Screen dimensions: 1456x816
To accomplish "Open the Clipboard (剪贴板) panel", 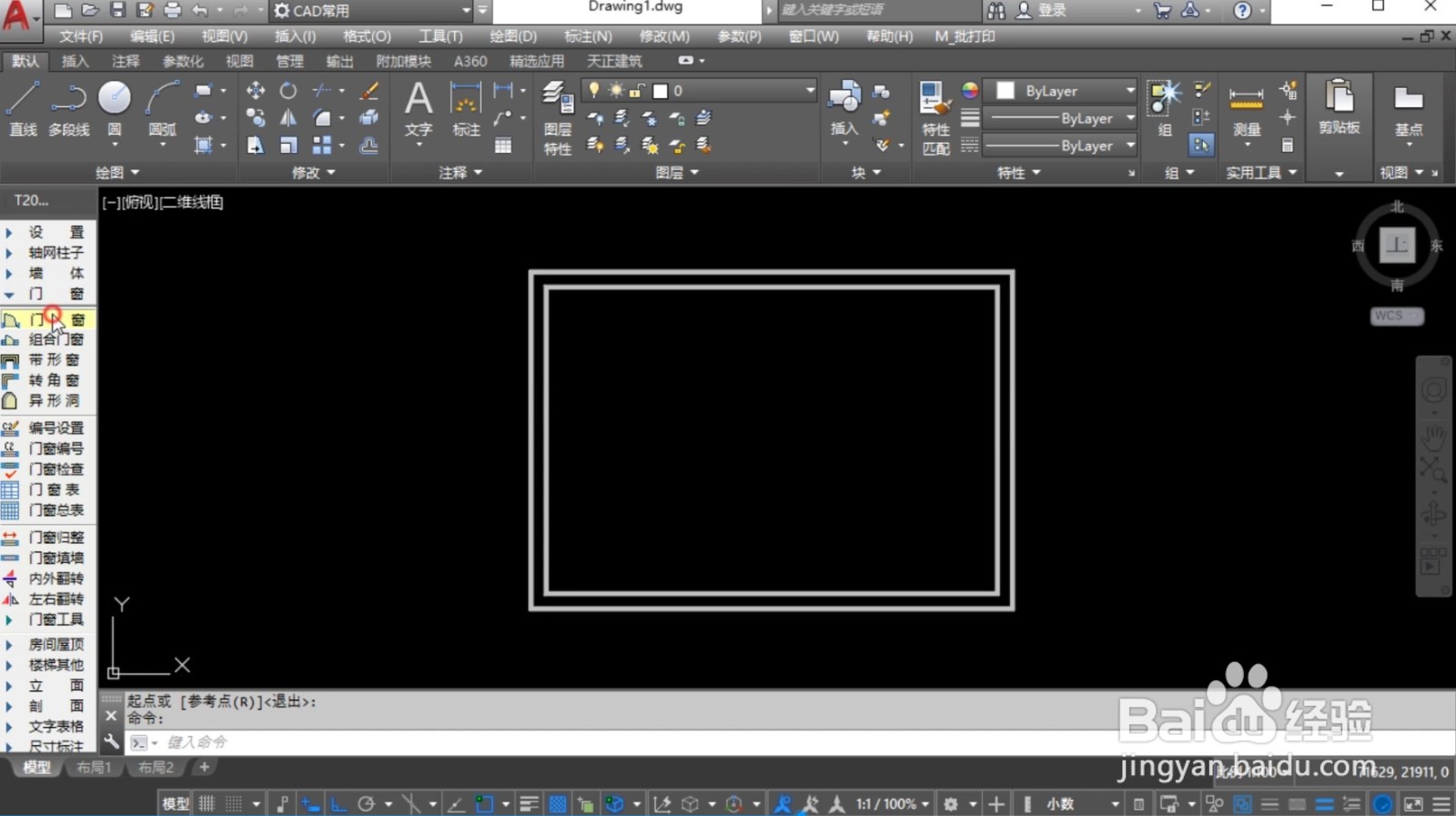I will click(1339, 108).
